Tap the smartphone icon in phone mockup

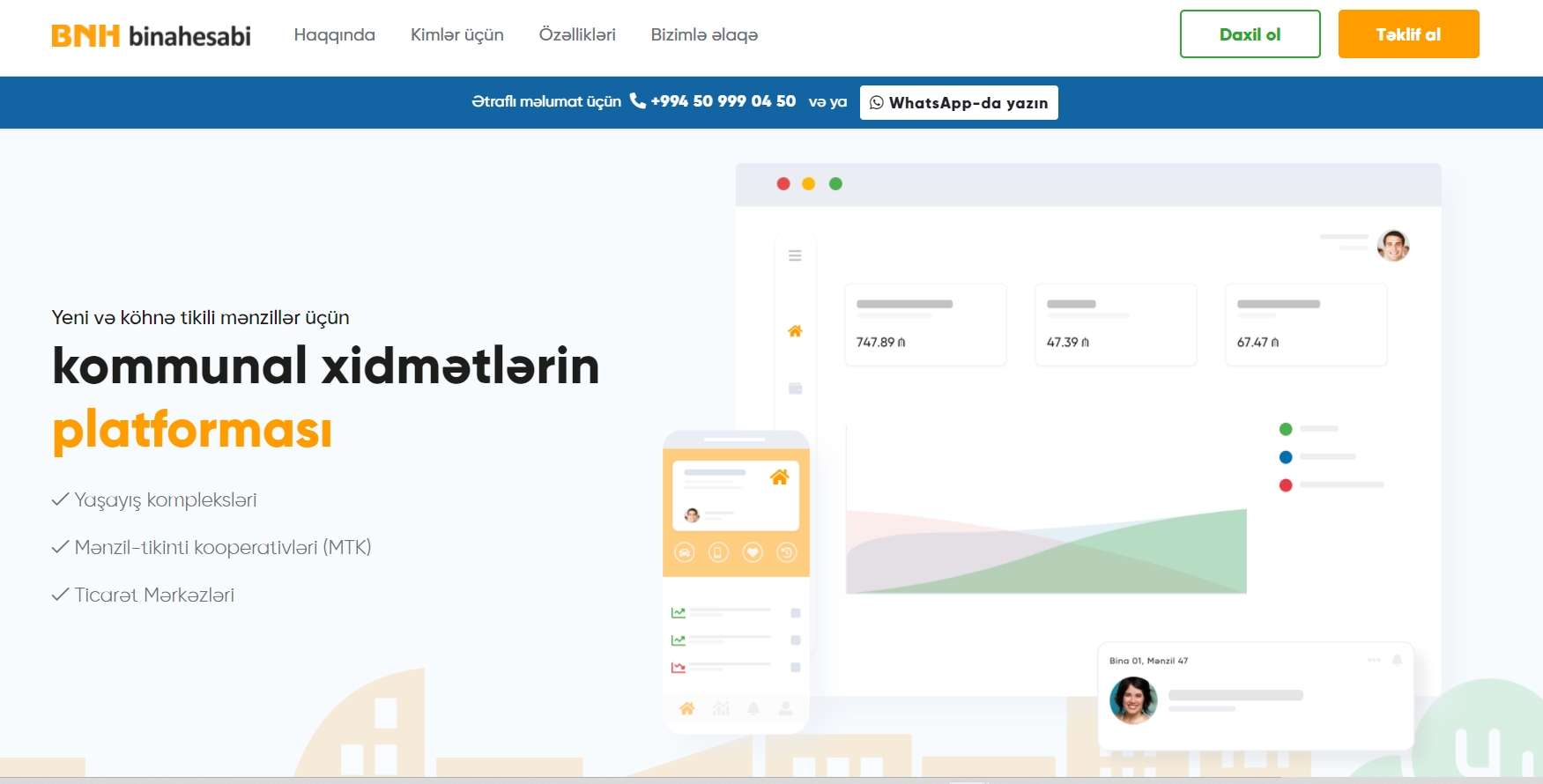point(718,552)
